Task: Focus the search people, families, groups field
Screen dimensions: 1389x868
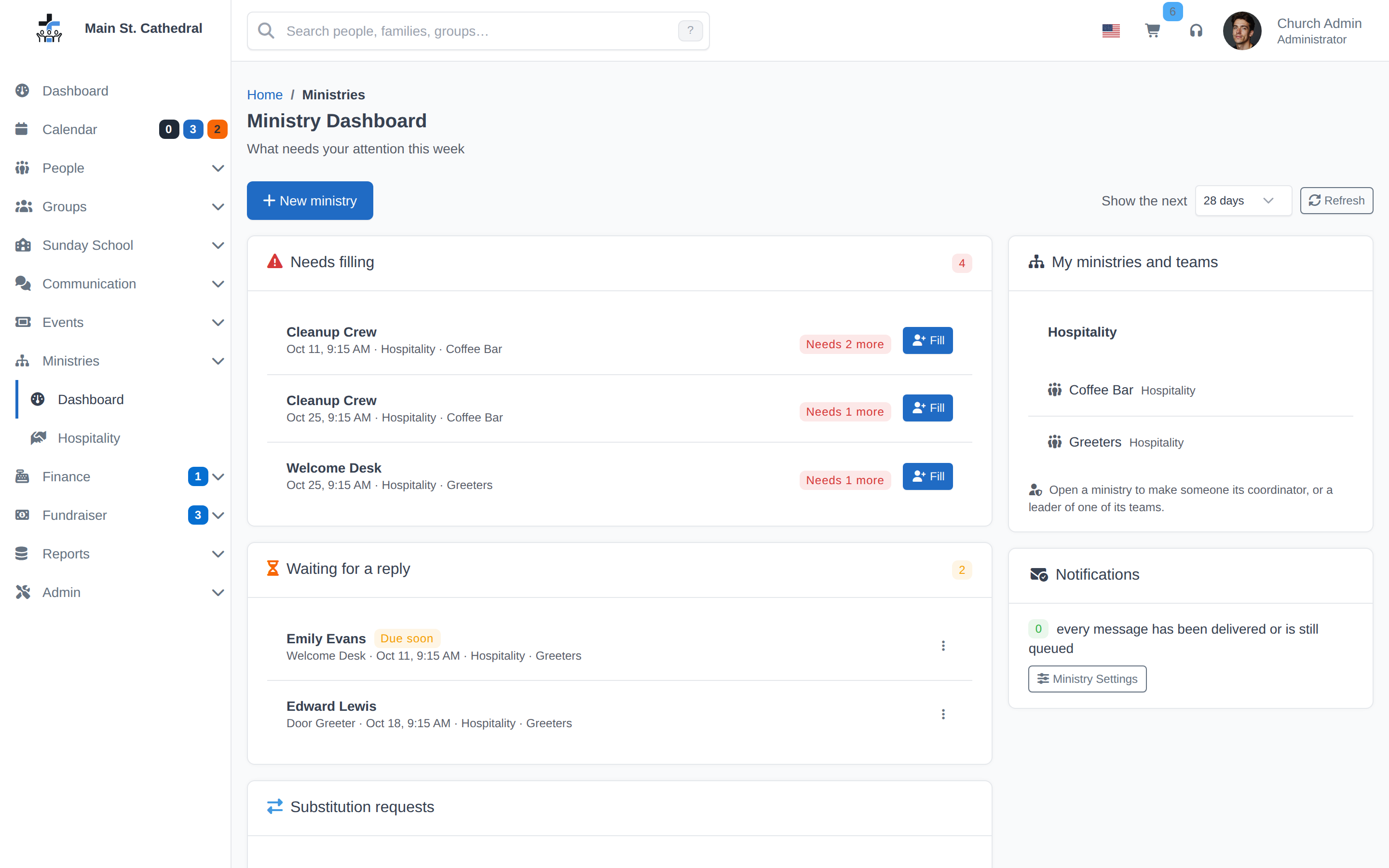Action: click(x=477, y=30)
